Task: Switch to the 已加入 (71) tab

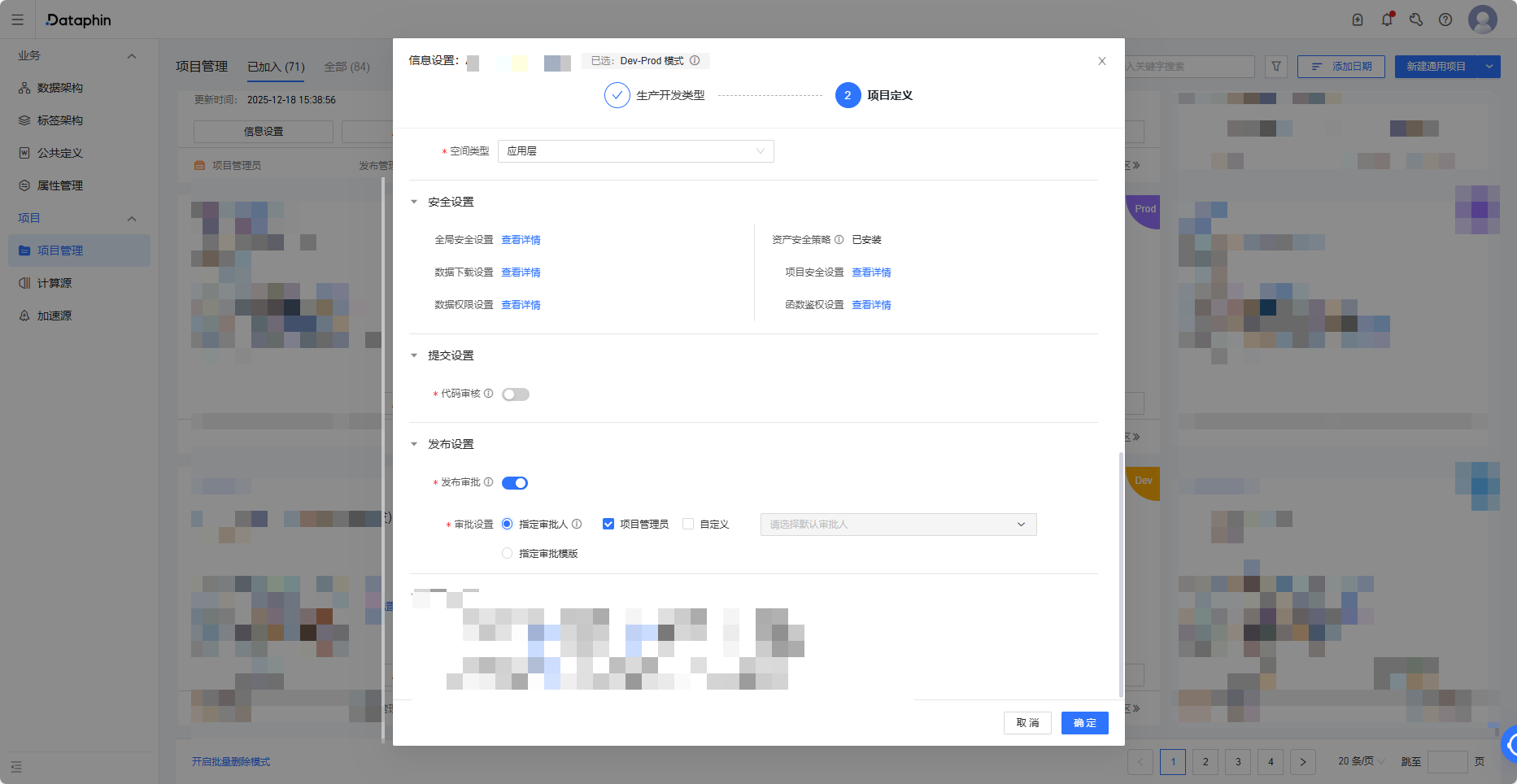Action: point(276,67)
